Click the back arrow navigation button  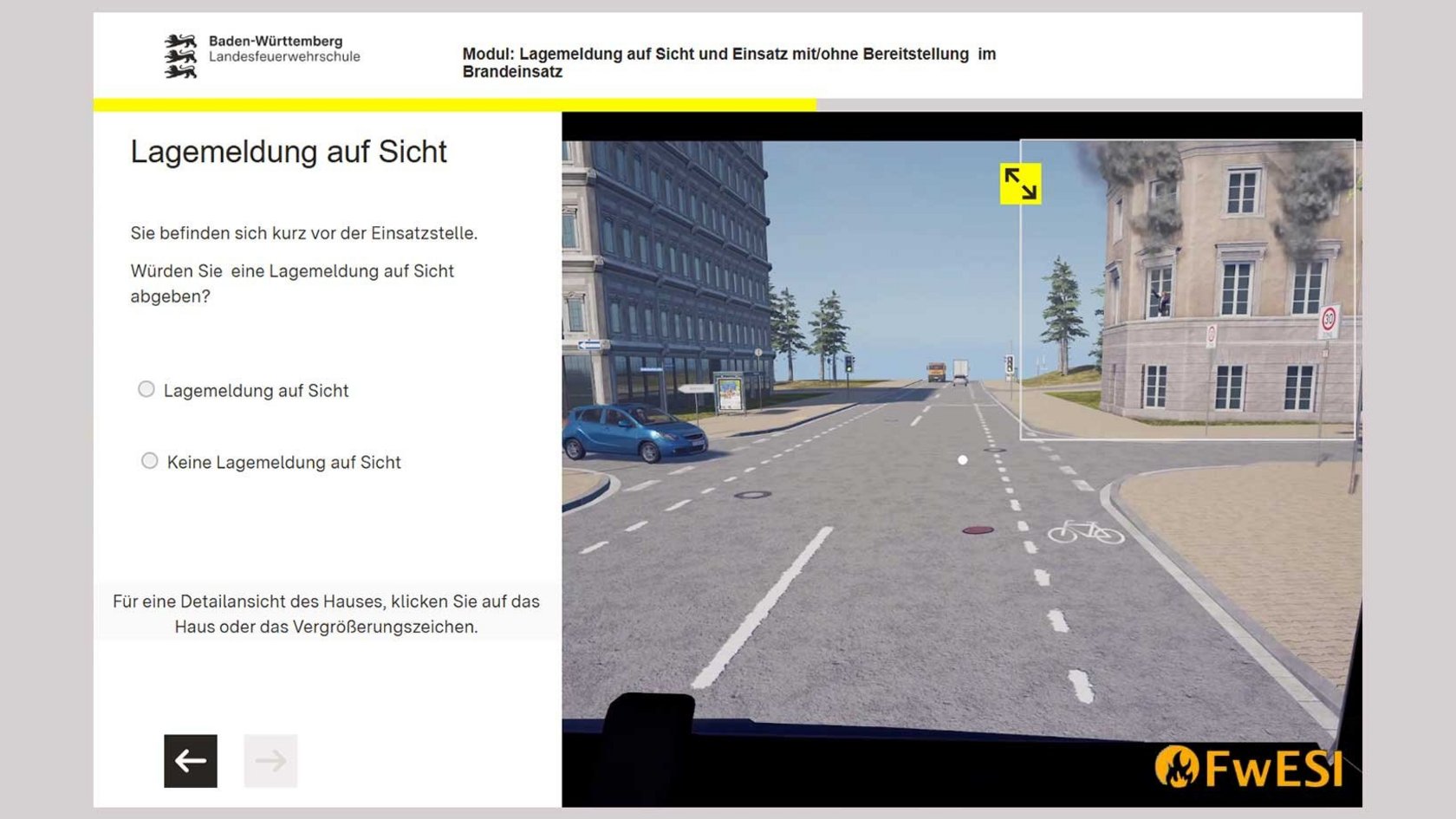tap(189, 761)
